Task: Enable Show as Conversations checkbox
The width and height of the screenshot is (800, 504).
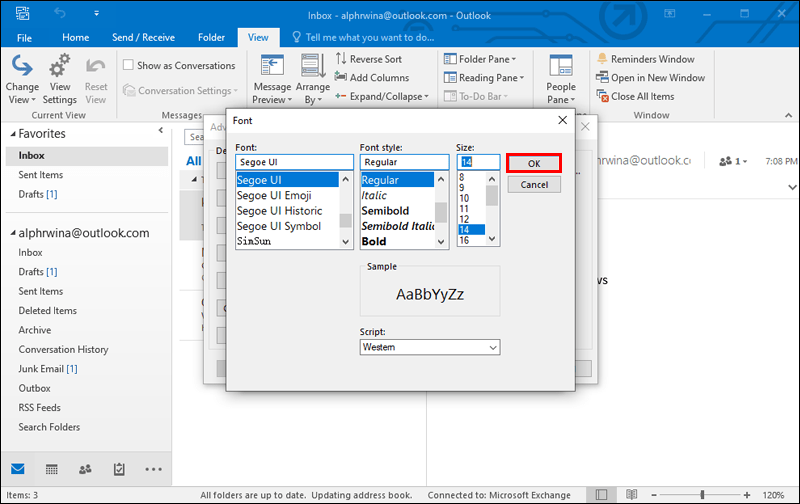Action: [129, 65]
